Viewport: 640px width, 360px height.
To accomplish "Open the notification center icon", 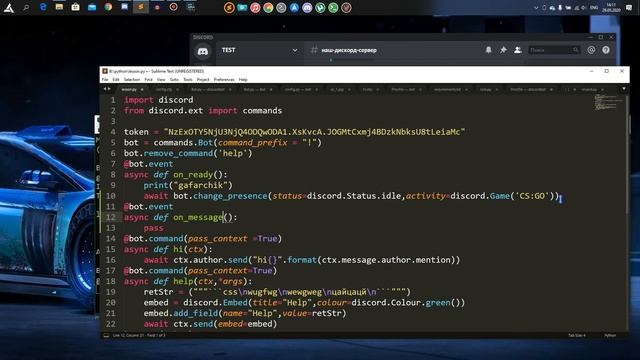I will coord(629,8).
